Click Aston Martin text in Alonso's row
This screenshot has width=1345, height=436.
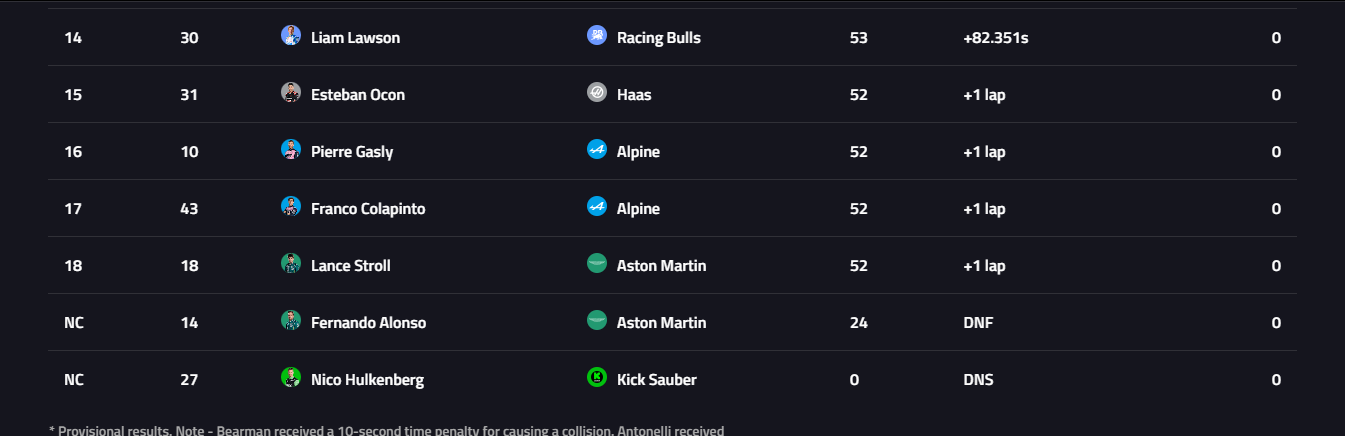tap(661, 323)
